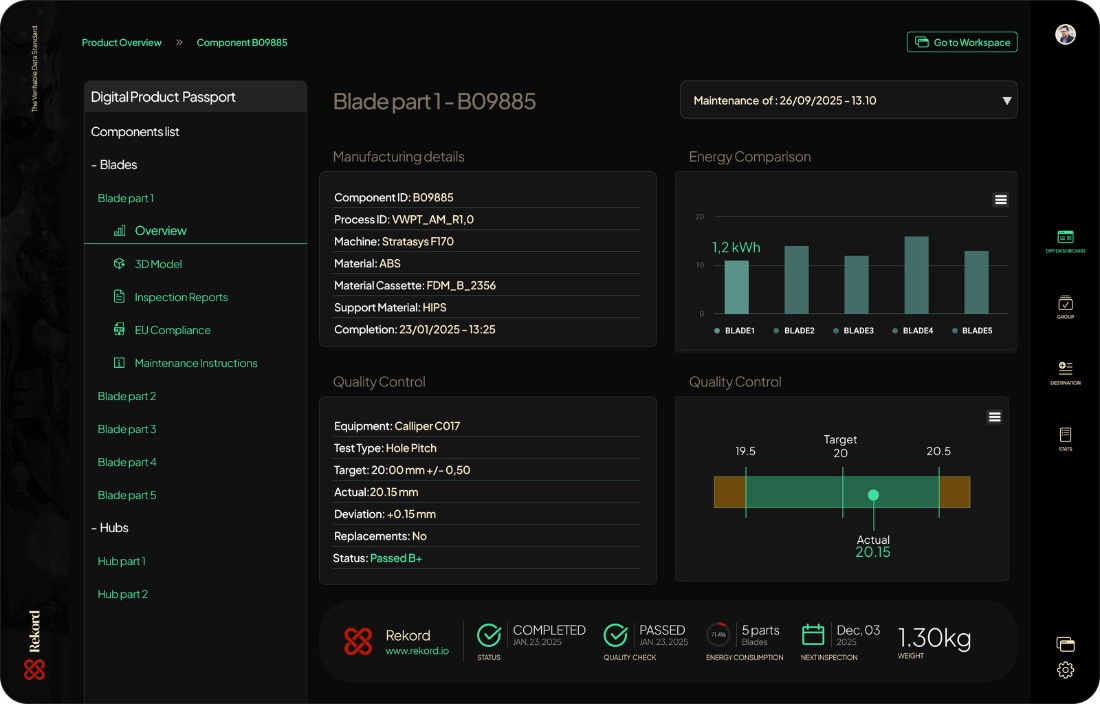The width and height of the screenshot is (1100, 704).
Task: Expand Blade part 5
Action: pyautogui.click(x=127, y=495)
